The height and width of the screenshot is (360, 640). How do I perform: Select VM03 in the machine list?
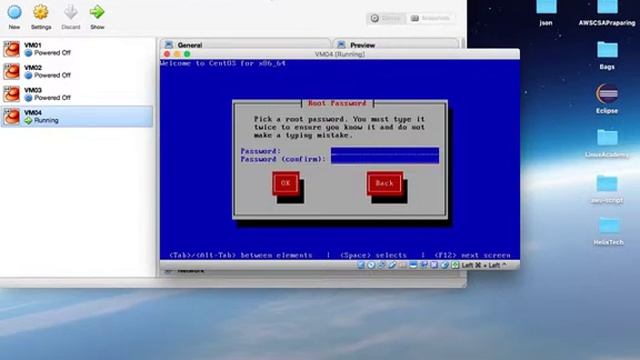(x=77, y=94)
